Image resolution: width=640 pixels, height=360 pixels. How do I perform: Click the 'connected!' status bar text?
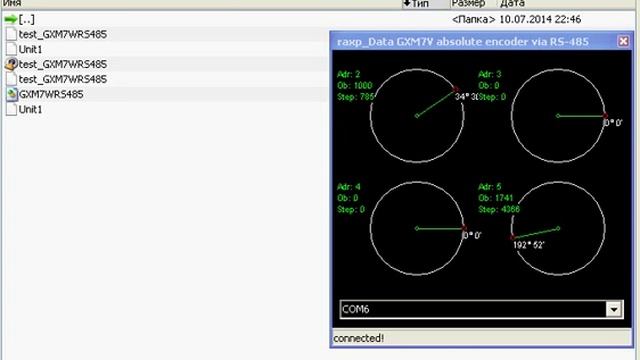pyautogui.click(x=358, y=338)
